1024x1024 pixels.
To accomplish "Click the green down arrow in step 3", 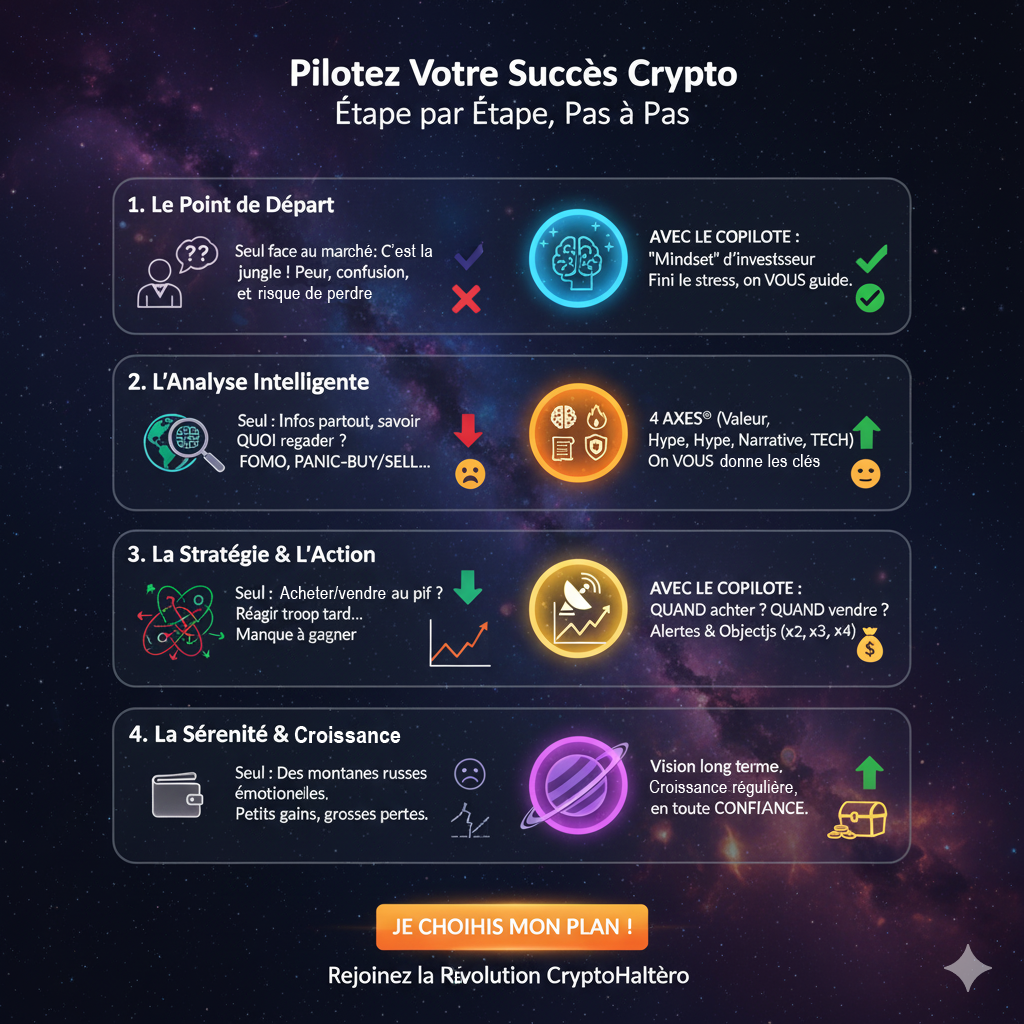I will (467, 586).
